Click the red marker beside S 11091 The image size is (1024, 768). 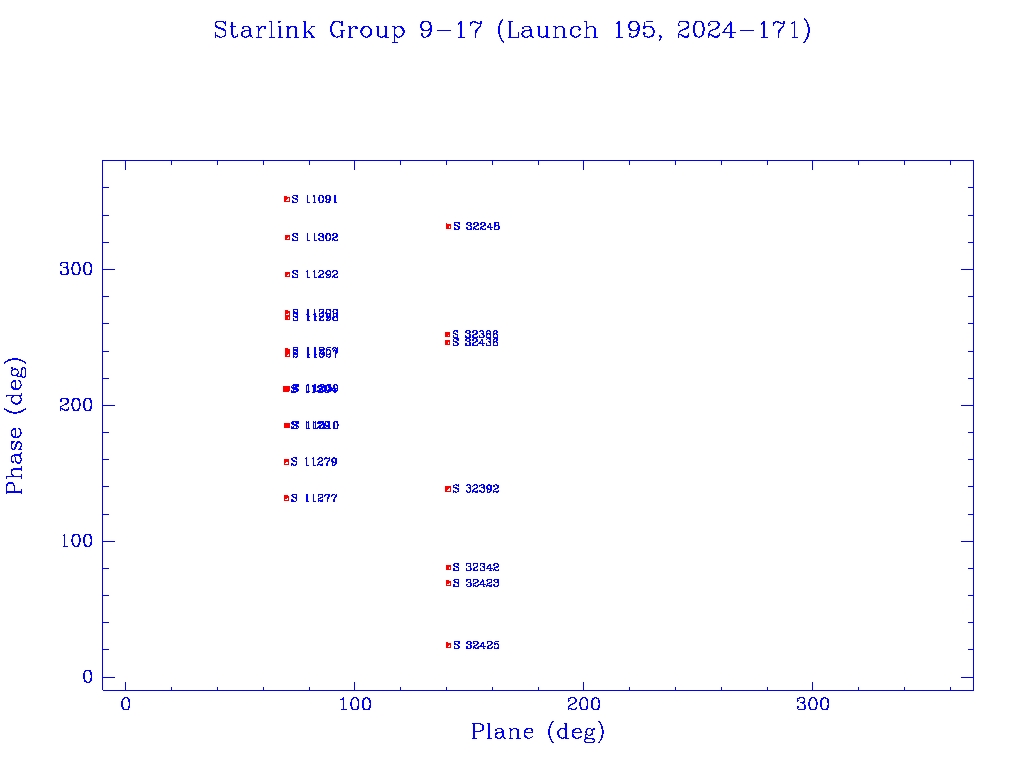point(287,199)
